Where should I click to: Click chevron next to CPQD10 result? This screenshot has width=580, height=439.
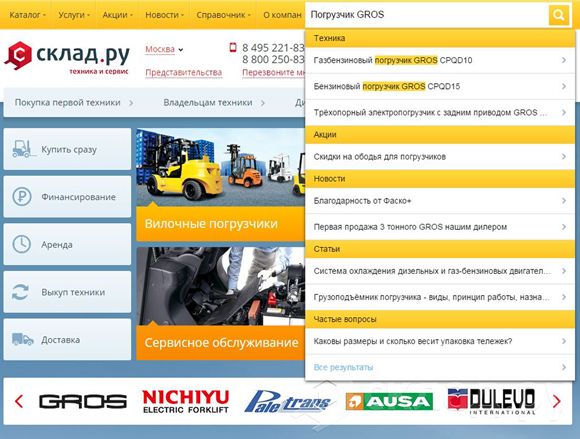click(x=564, y=60)
